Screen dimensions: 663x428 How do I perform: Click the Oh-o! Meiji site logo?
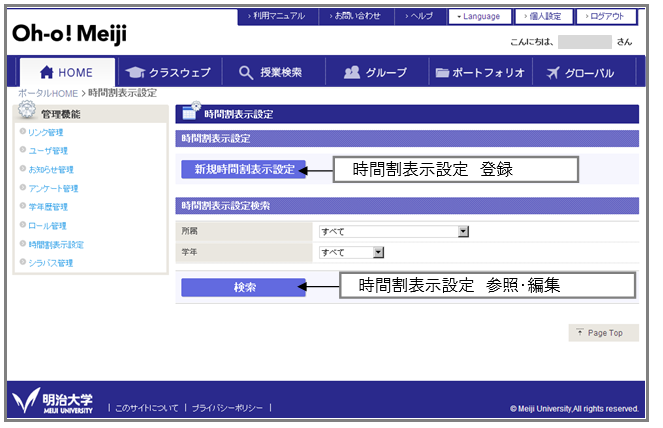(69, 34)
